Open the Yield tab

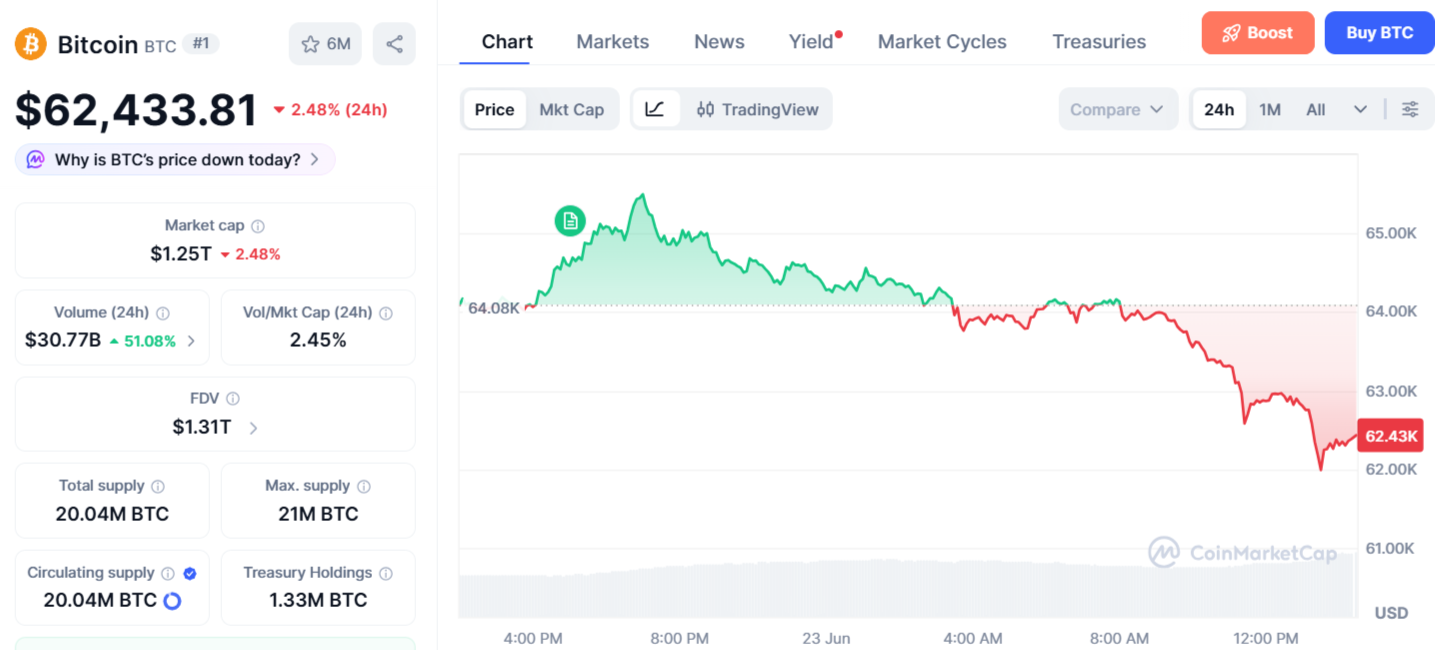click(x=811, y=42)
